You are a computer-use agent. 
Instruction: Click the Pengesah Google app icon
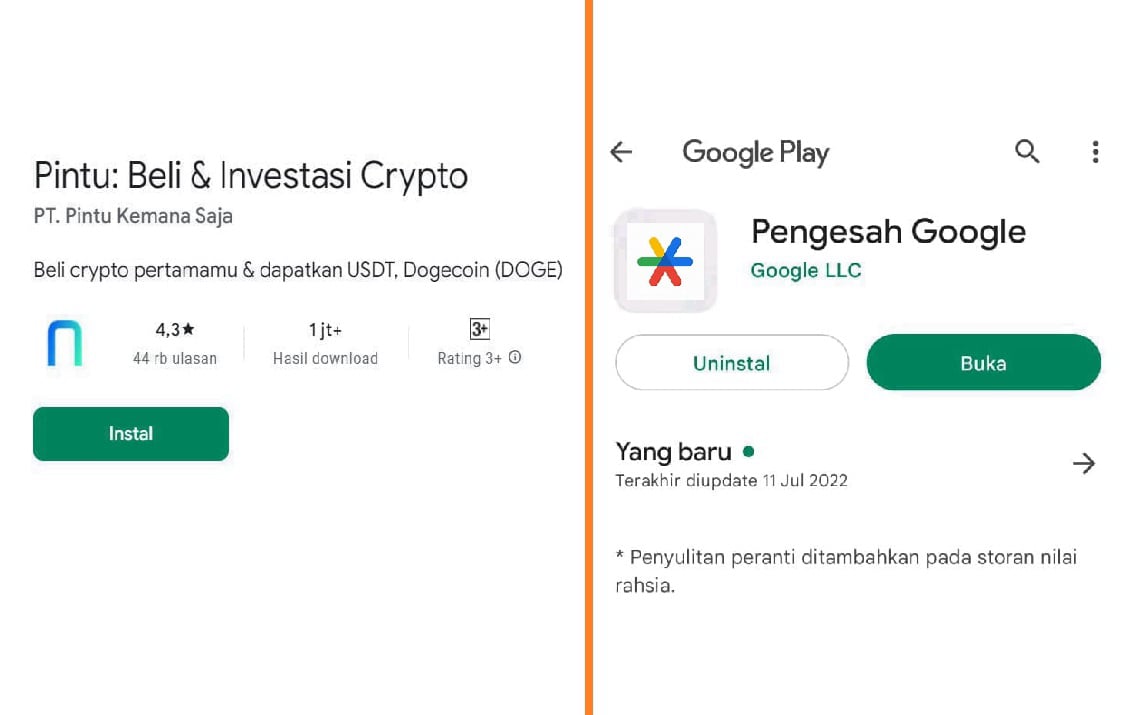(x=665, y=260)
